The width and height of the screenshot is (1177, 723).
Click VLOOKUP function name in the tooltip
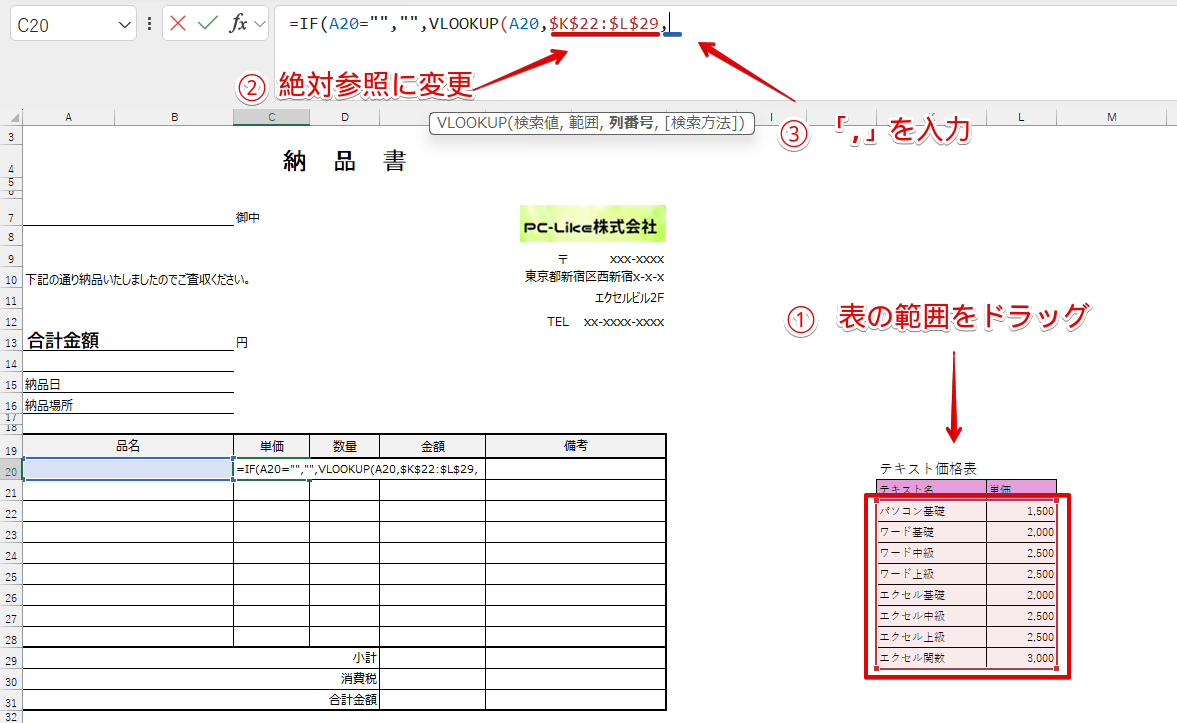pyautogui.click(x=471, y=123)
